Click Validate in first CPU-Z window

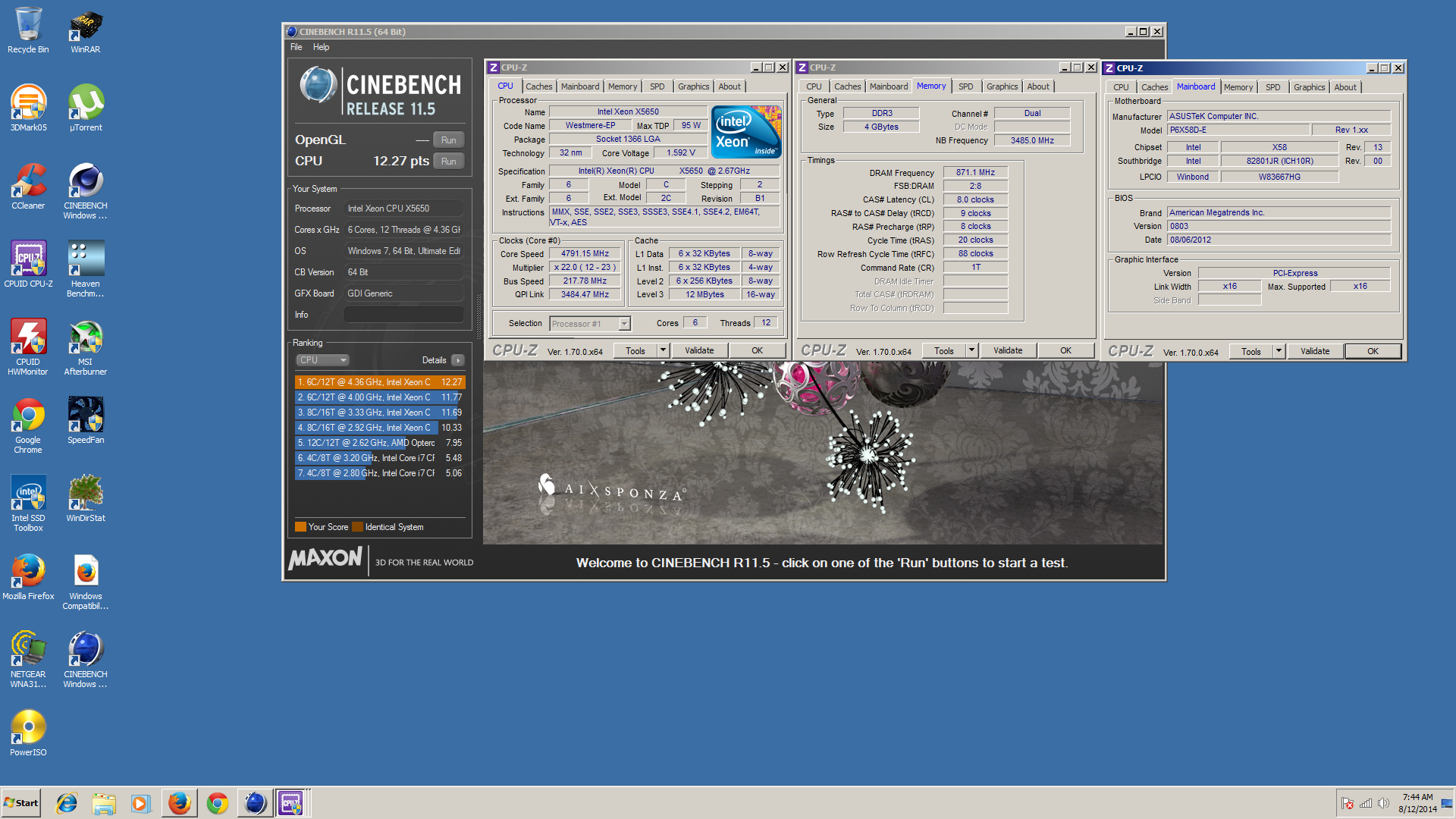click(699, 351)
